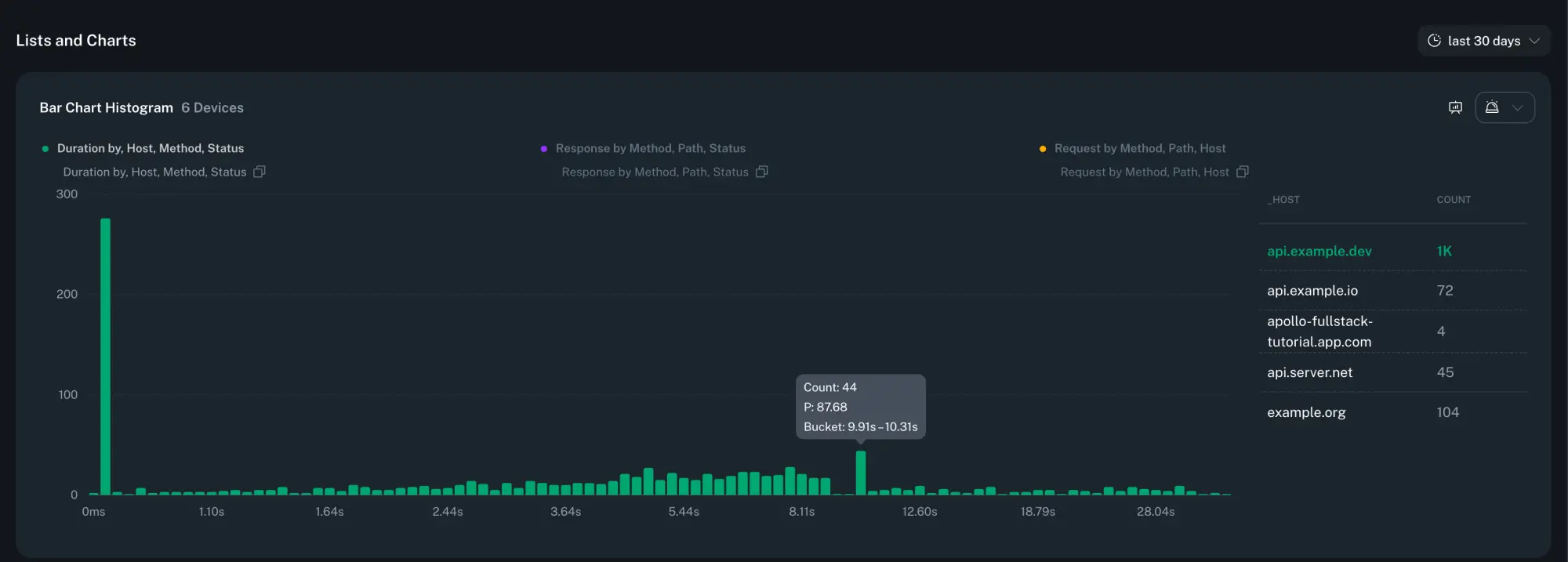Copy the Duration by Host, Method, Status query
This screenshot has width=1568, height=562.
260,172
